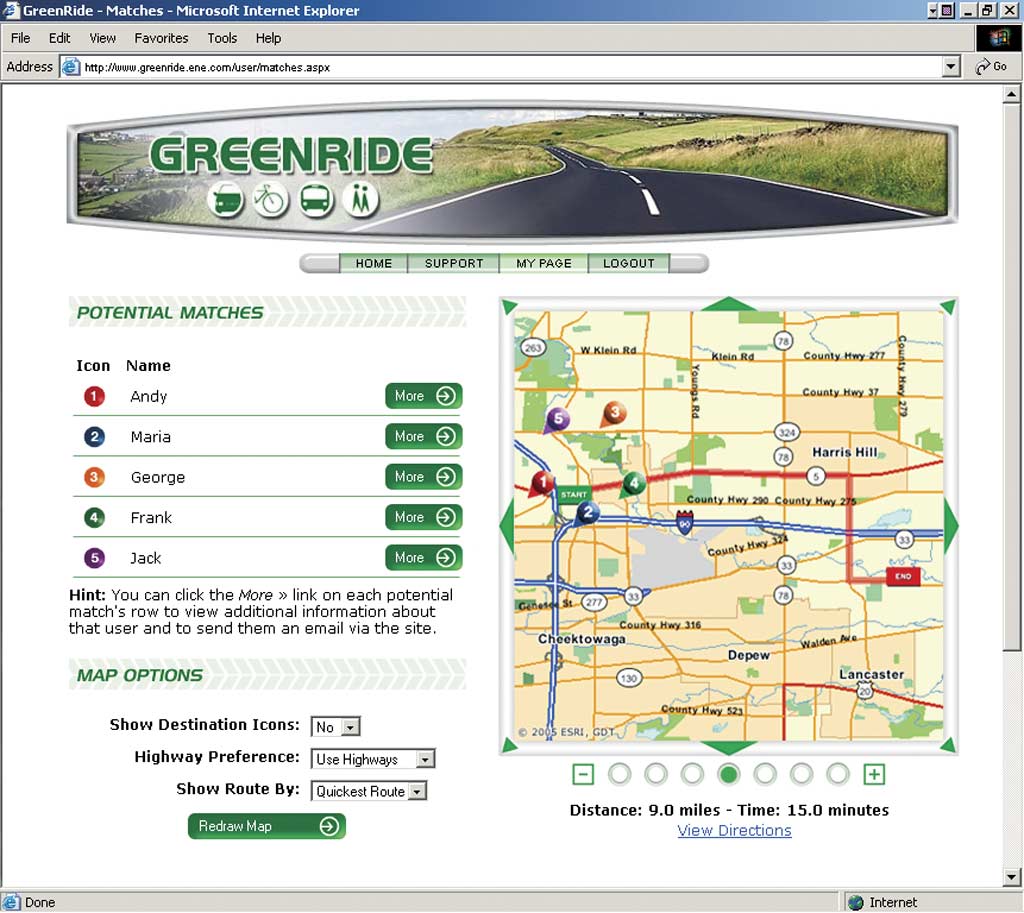
Task: Select seventh zoom level radio circle
Action: point(838,775)
